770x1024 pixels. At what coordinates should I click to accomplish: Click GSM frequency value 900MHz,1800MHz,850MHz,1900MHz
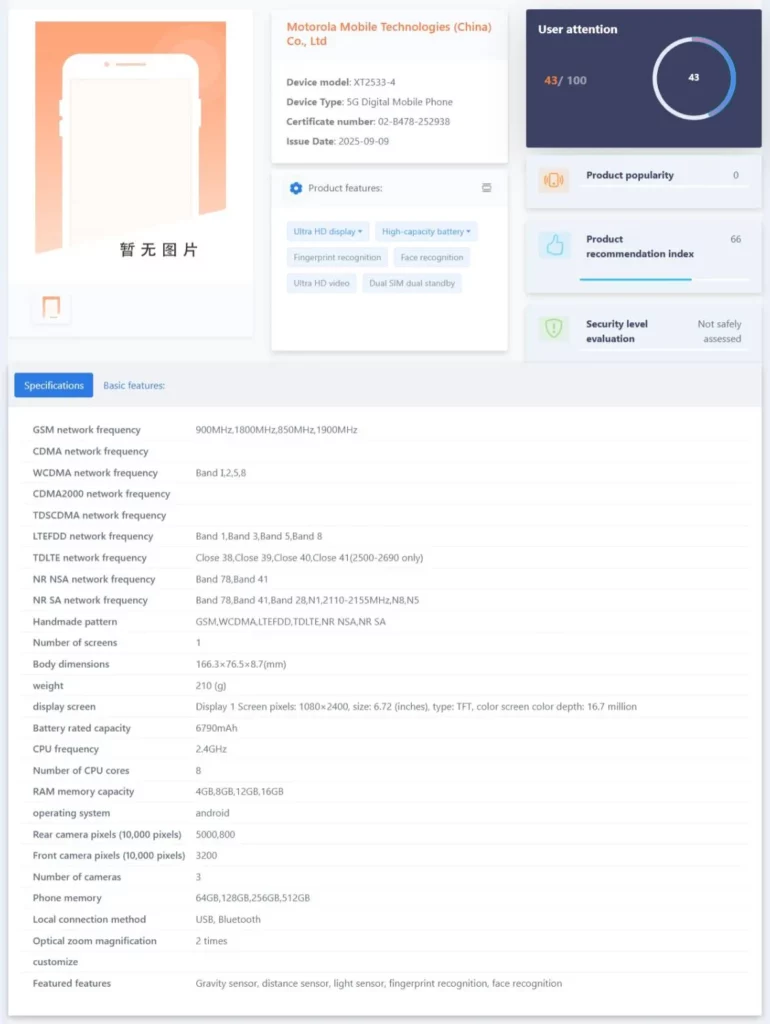[276, 430]
